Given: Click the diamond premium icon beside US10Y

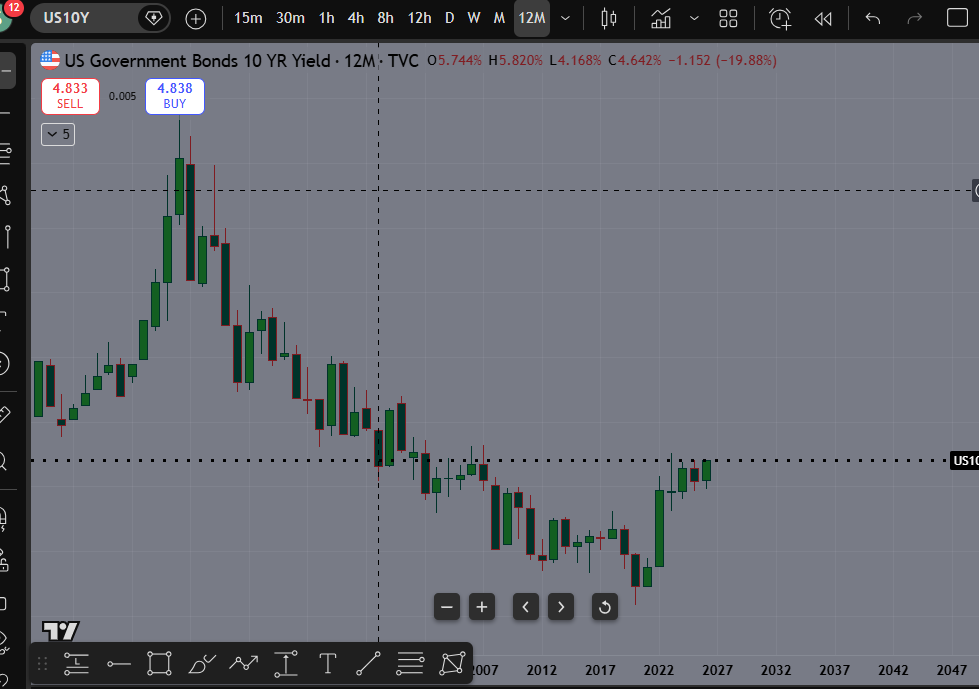Looking at the screenshot, I should [154, 17].
